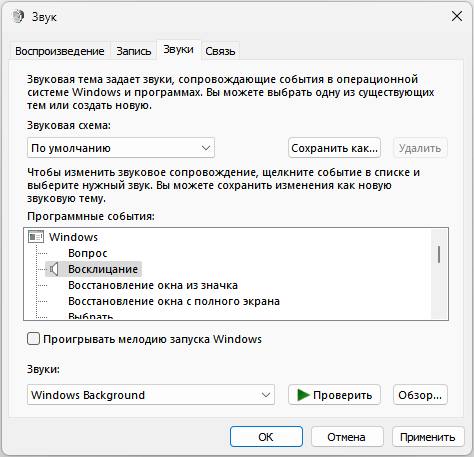
Task: Click the speaker icon beside Восклицание
Action: tap(54, 269)
